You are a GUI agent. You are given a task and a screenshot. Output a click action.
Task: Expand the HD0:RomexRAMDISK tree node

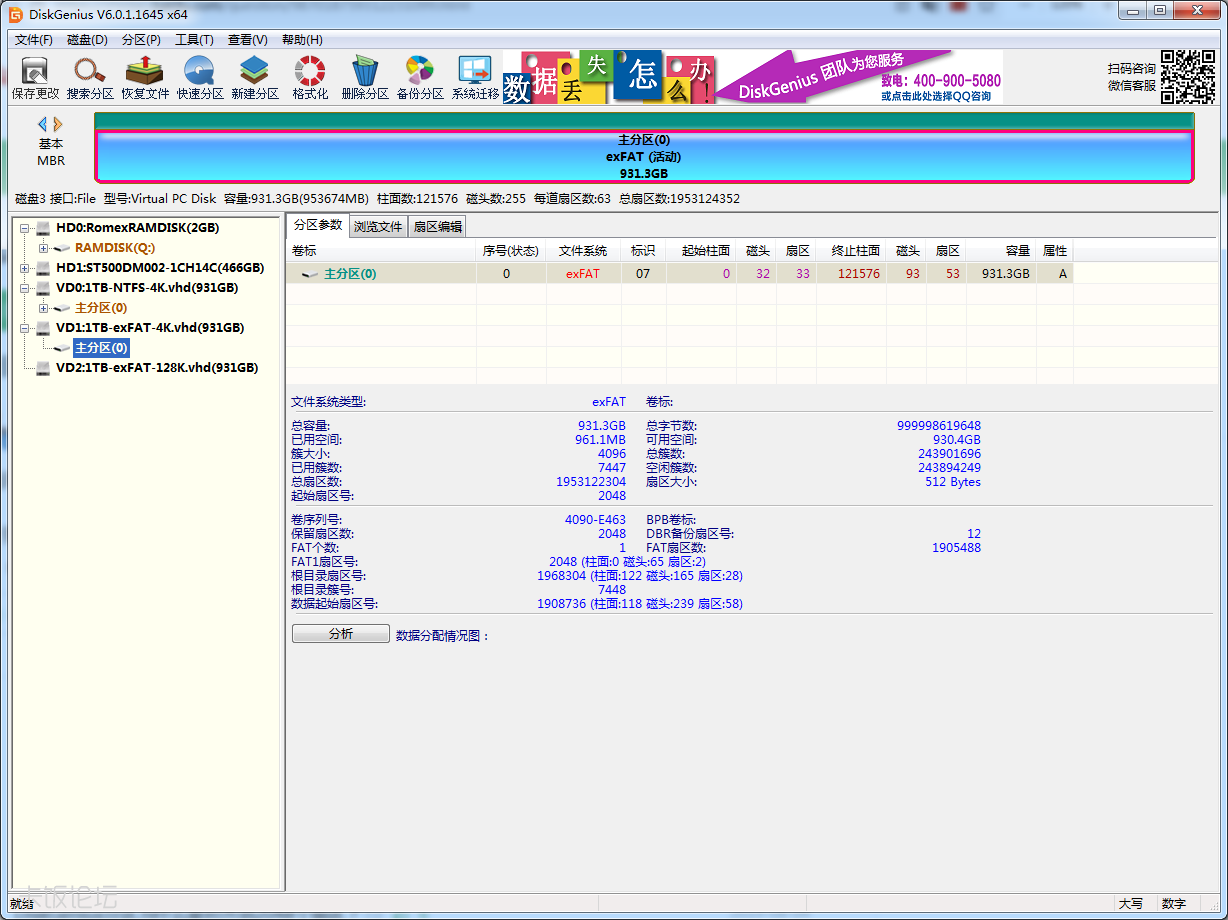coord(26,227)
